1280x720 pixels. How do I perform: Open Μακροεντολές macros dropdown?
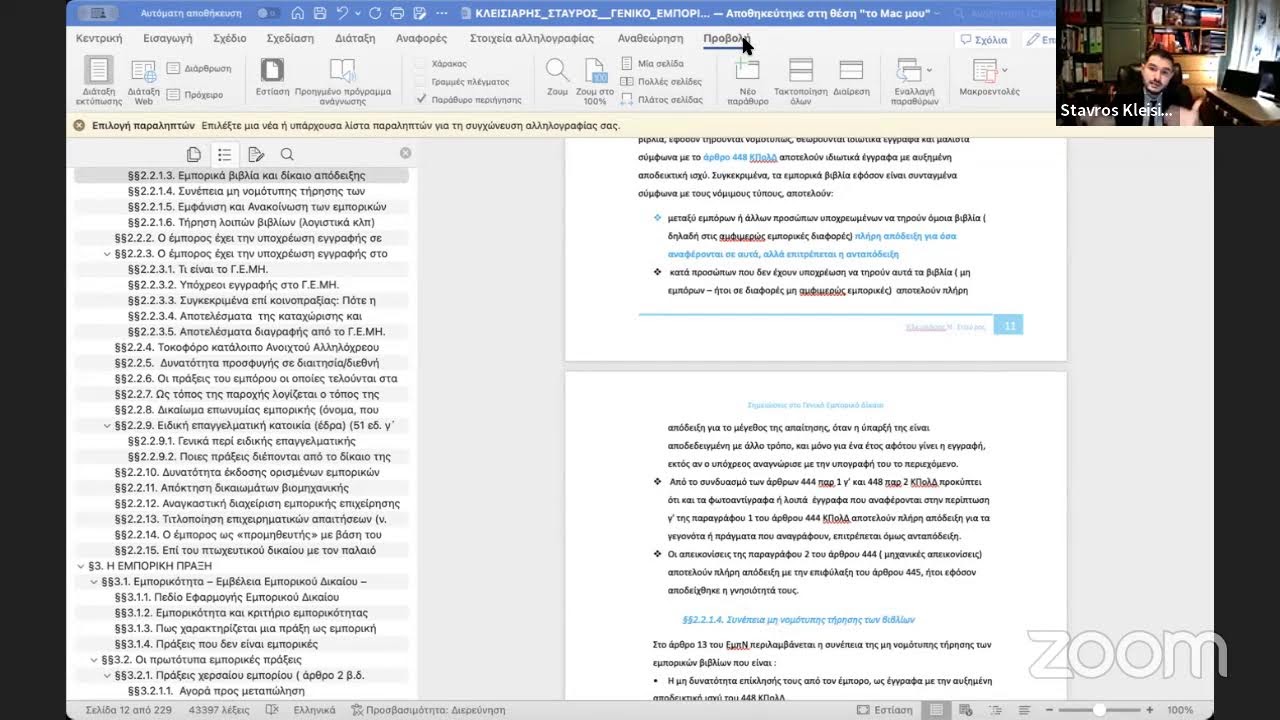pos(989,78)
